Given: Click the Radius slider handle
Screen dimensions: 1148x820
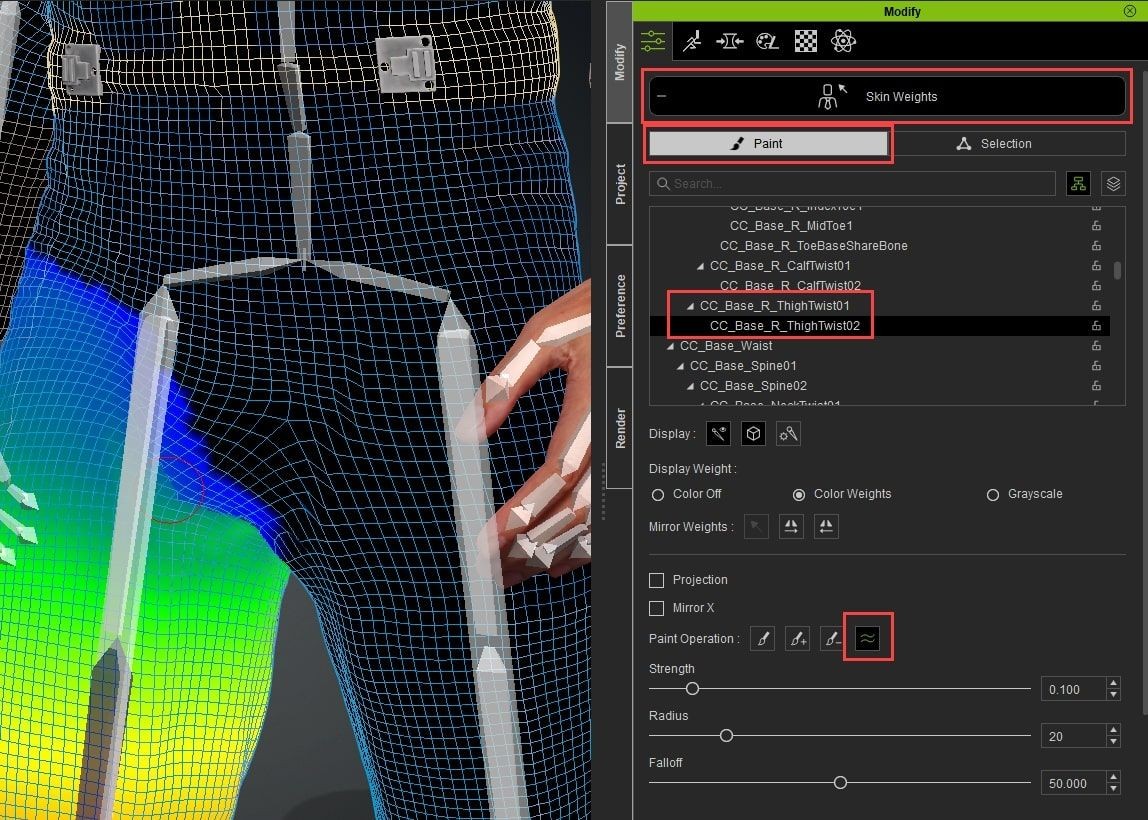Looking at the screenshot, I should click(x=726, y=736).
